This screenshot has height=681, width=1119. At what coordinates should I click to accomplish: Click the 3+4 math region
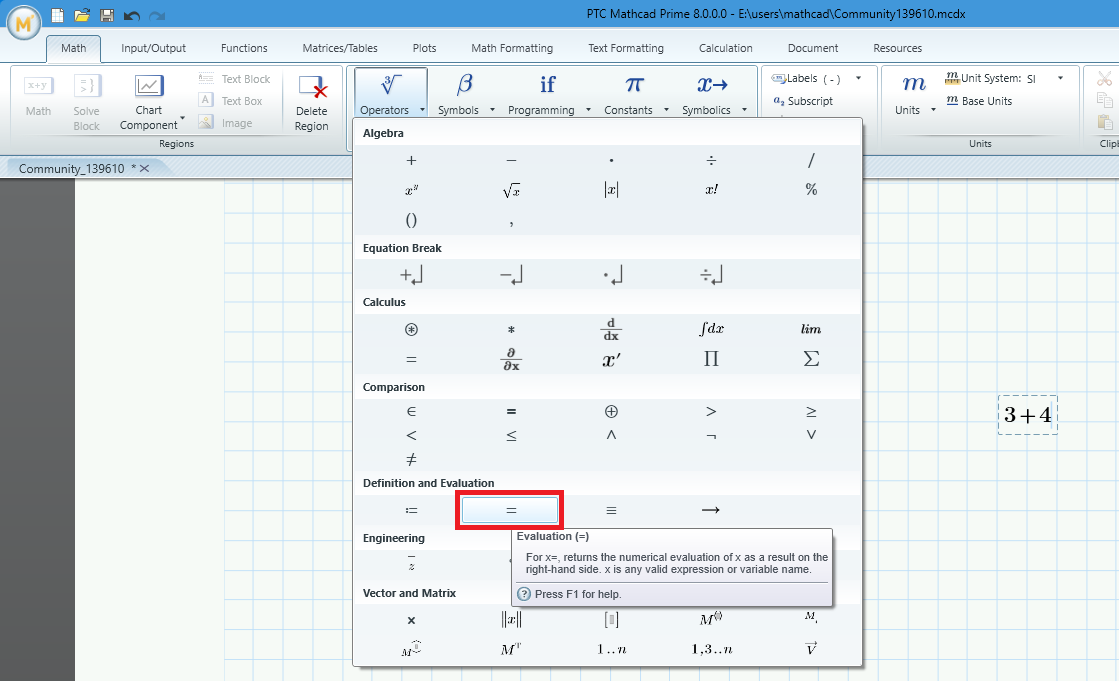click(1027, 414)
